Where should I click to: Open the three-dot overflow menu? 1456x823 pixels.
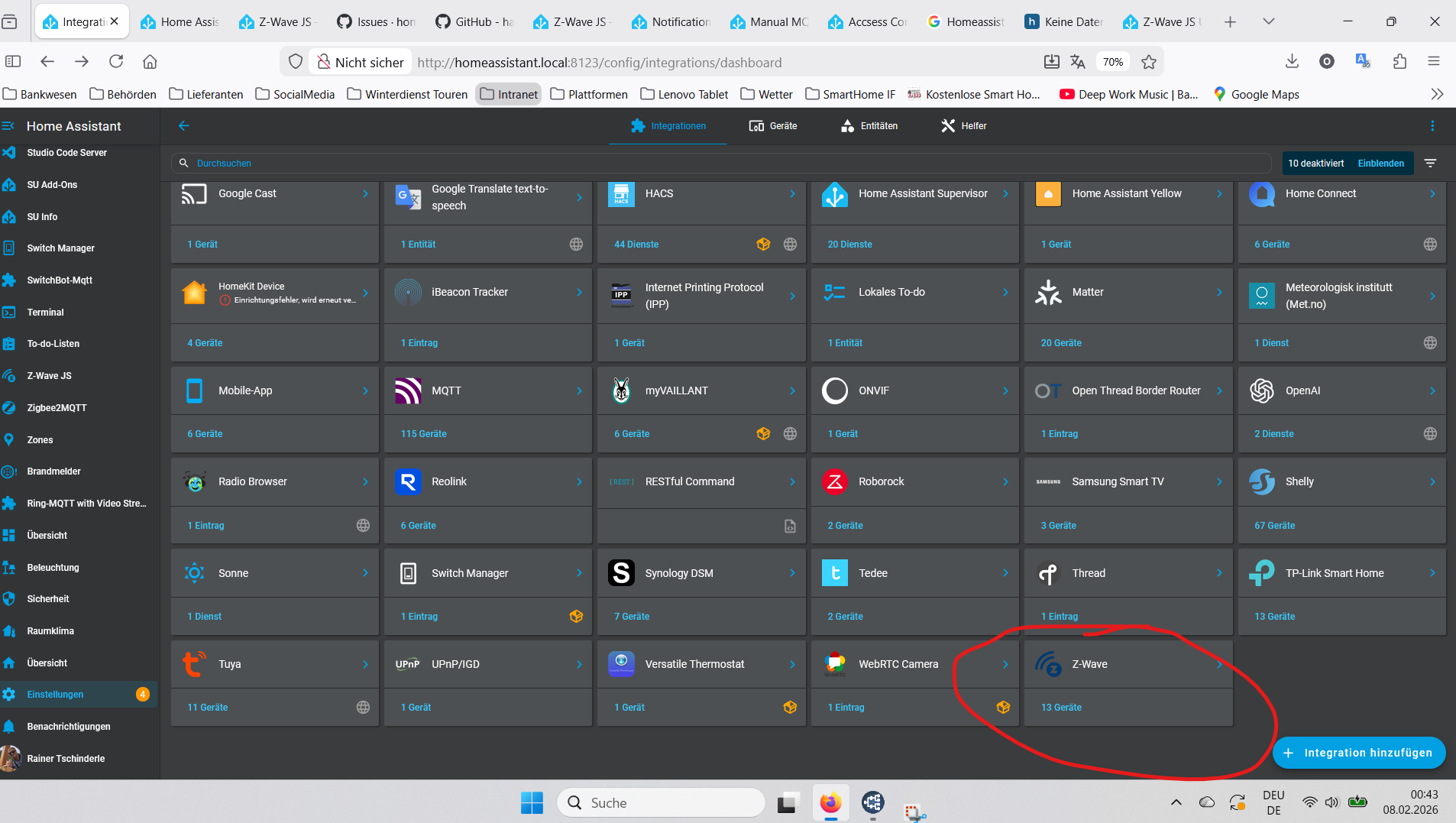click(1432, 126)
